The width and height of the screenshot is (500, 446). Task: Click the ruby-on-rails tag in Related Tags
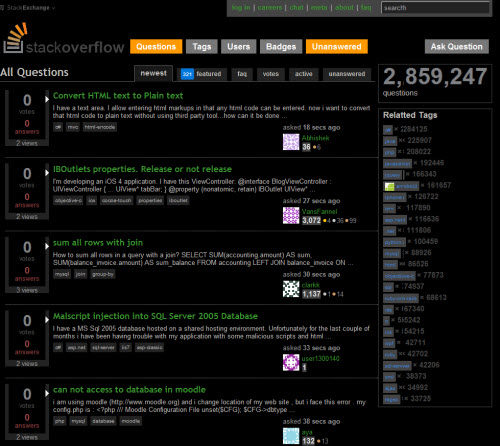400,298
